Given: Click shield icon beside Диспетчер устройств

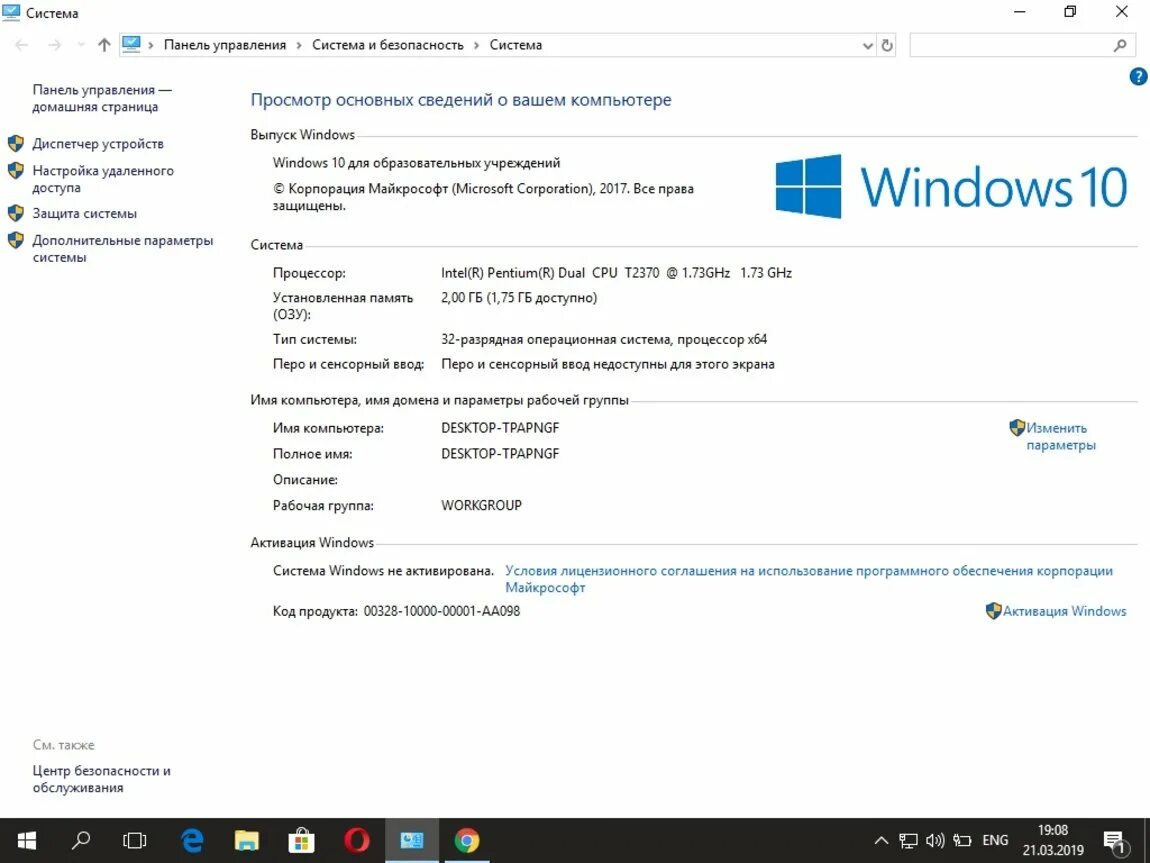Looking at the screenshot, I should [16, 143].
